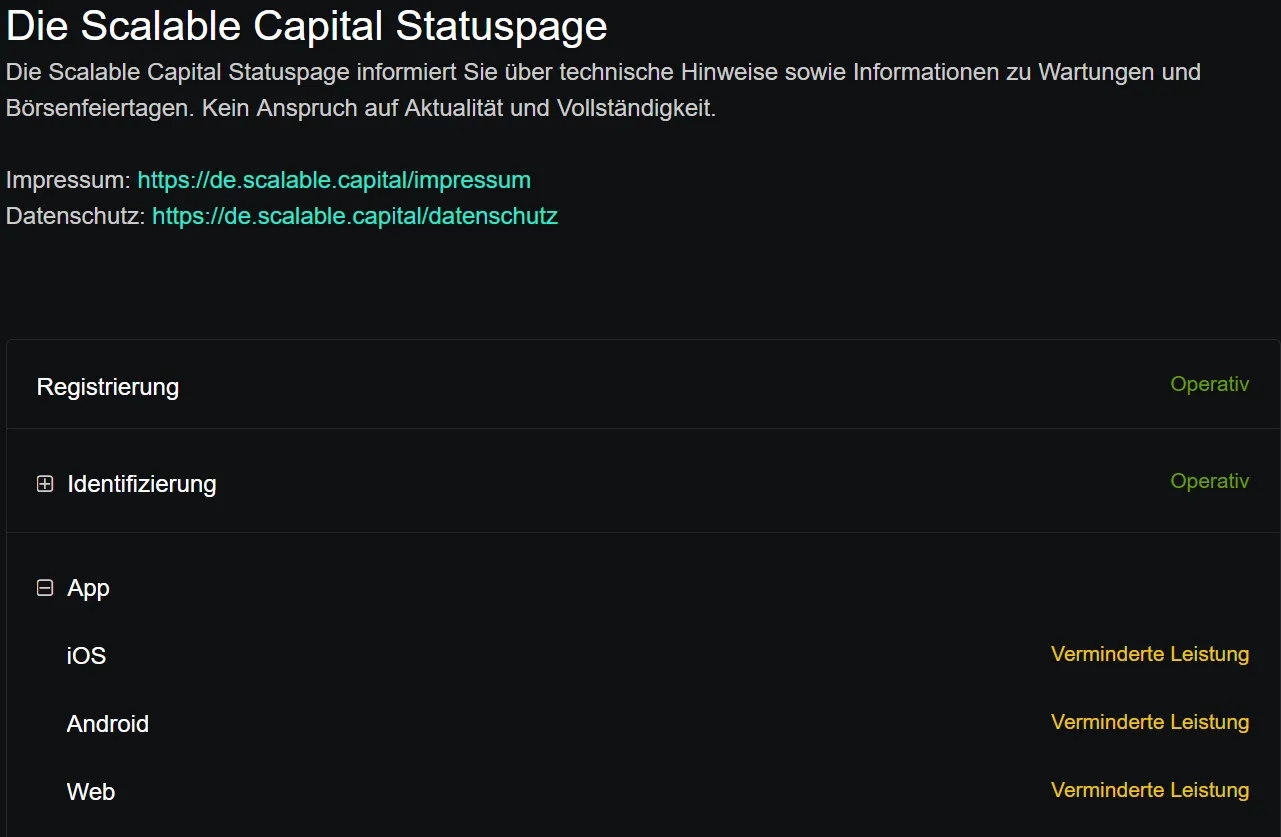Click the status page description paragraph
Screen dimensions: 1281x837
point(602,73)
